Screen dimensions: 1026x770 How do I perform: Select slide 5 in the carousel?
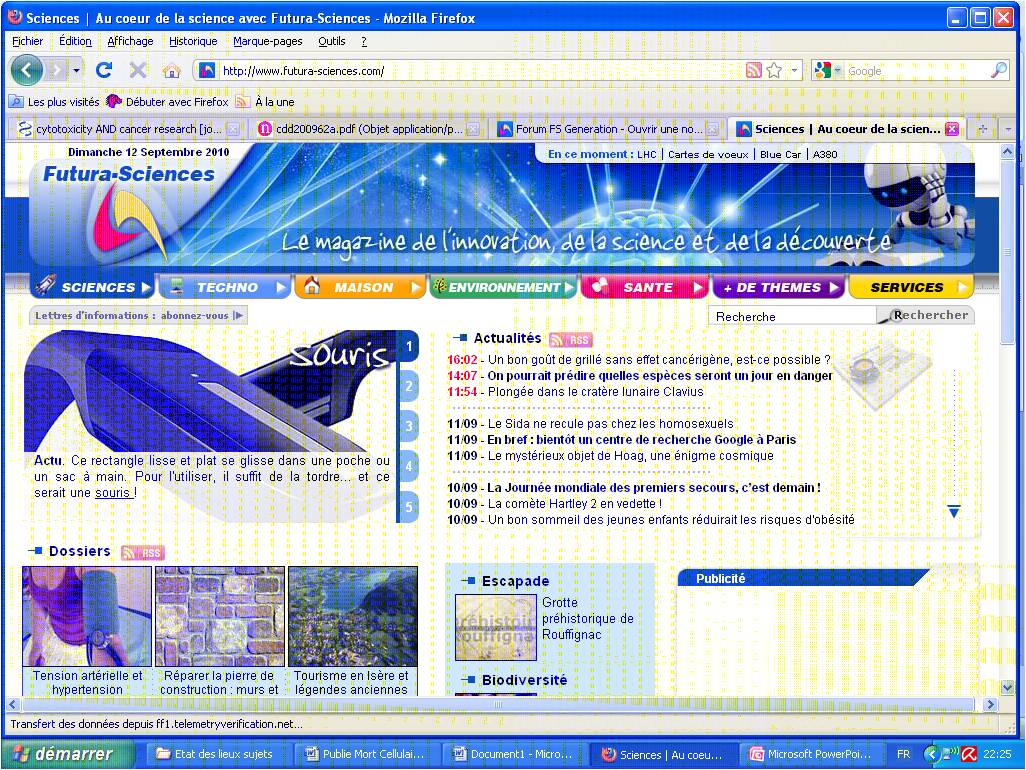click(409, 507)
